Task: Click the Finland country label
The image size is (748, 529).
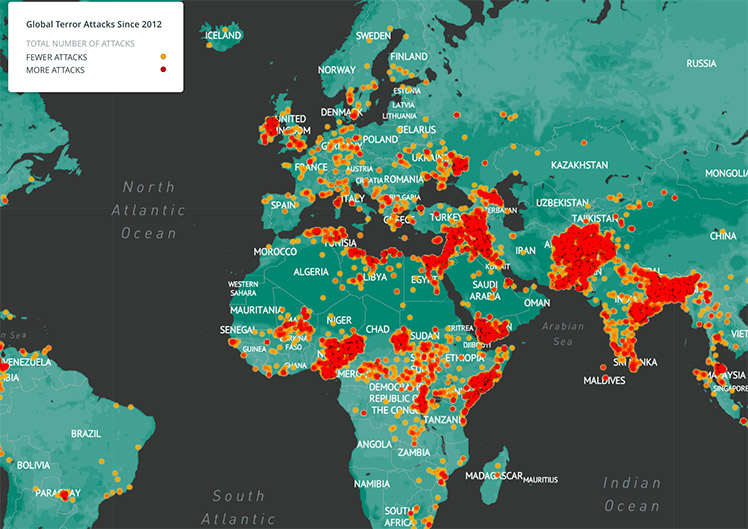Action: (409, 56)
